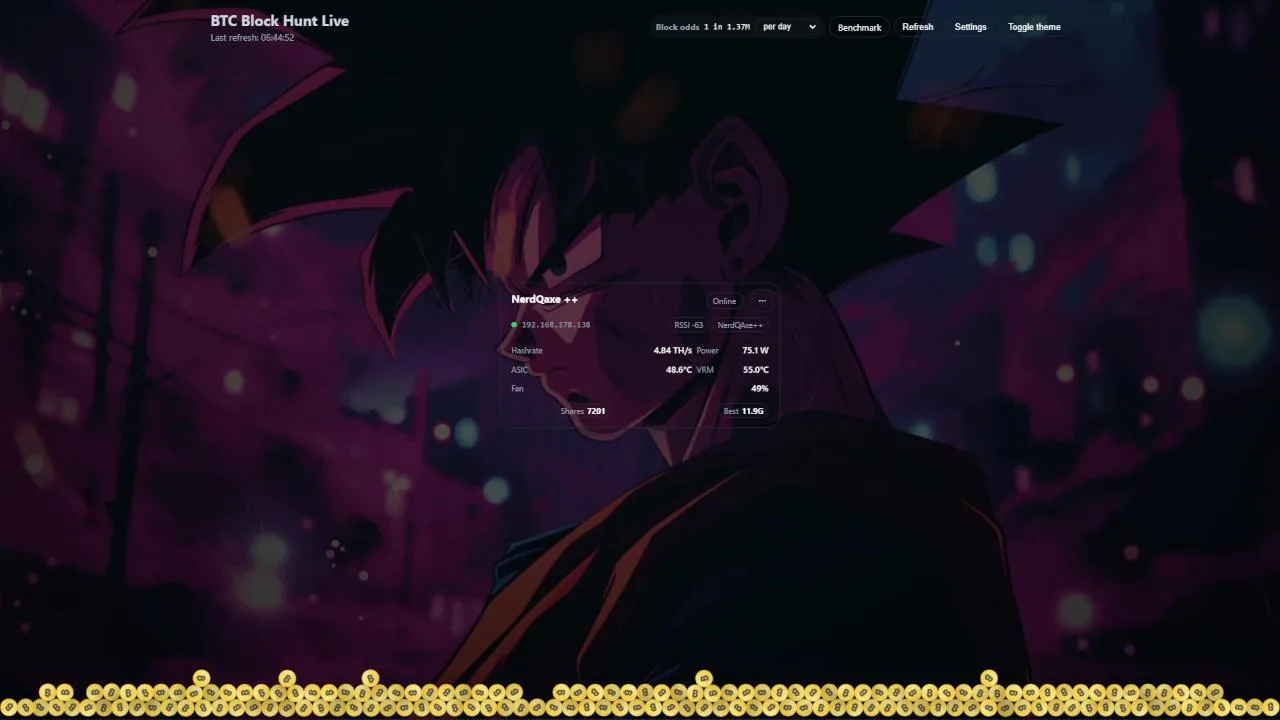Click the NerdQAxe++ model badge
This screenshot has width=1280, height=720.
pyautogui.click(x=740, y=325)
